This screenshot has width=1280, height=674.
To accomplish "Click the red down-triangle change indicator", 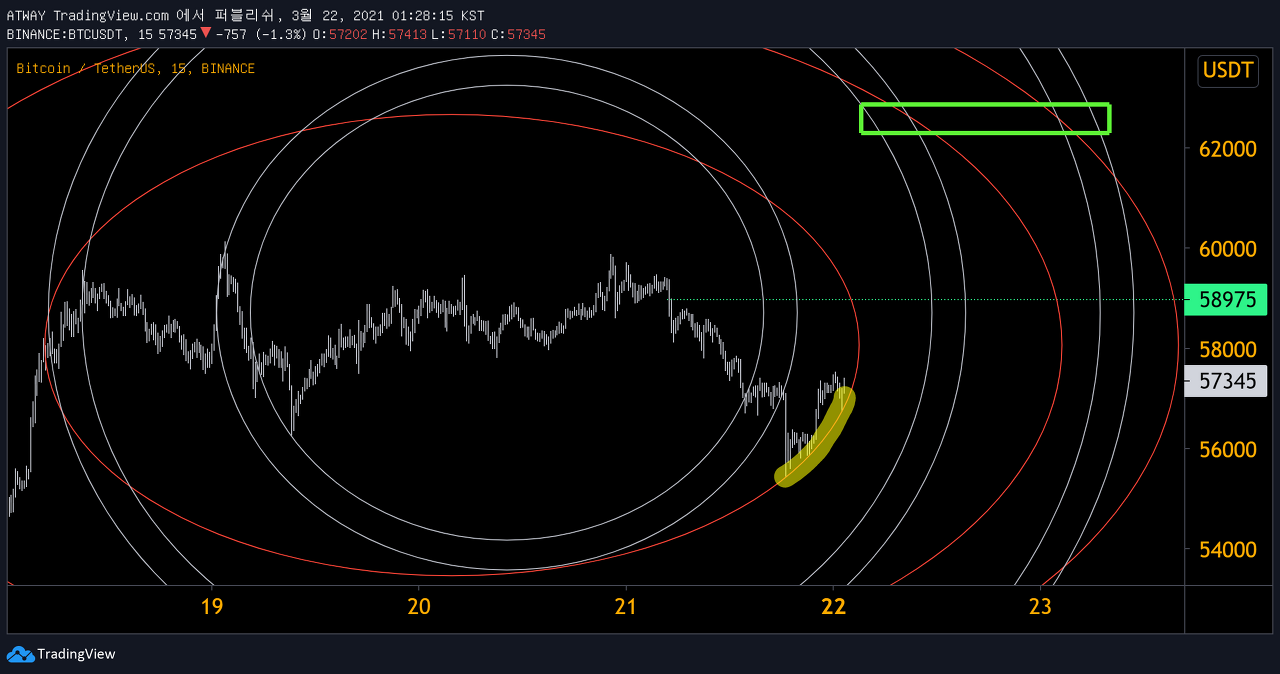I will coord(205,33).
